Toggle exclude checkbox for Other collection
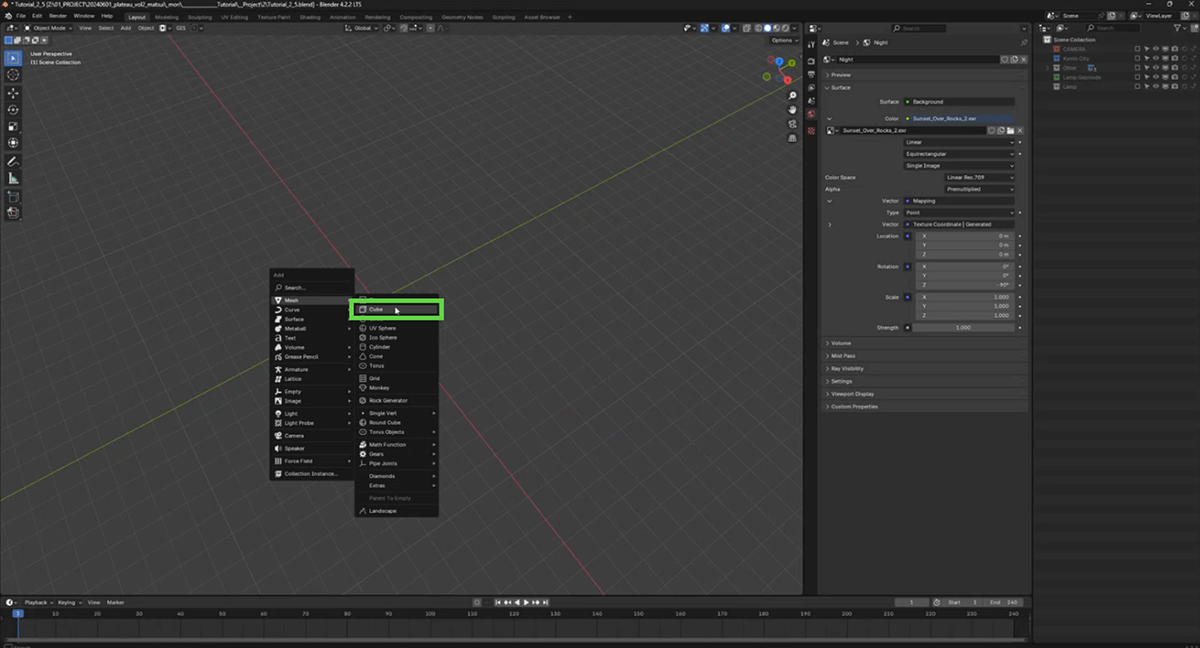1200x648 pixels. 1137,68
